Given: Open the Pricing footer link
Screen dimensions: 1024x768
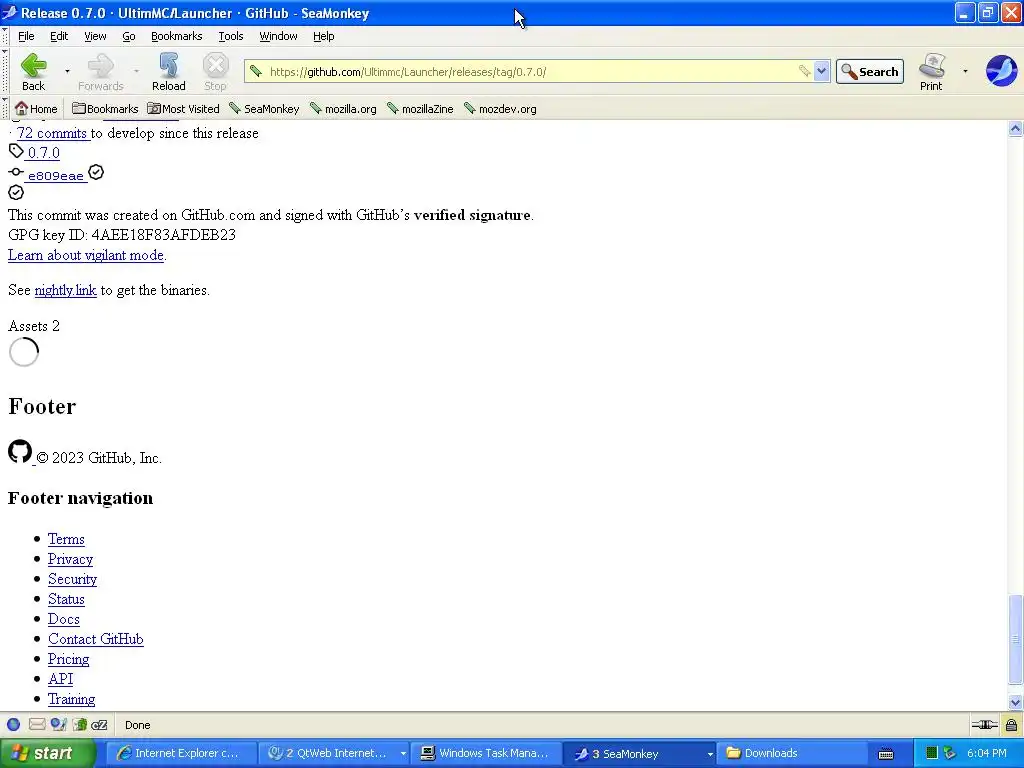Looking at the screenshot, I should click(69, 660).
